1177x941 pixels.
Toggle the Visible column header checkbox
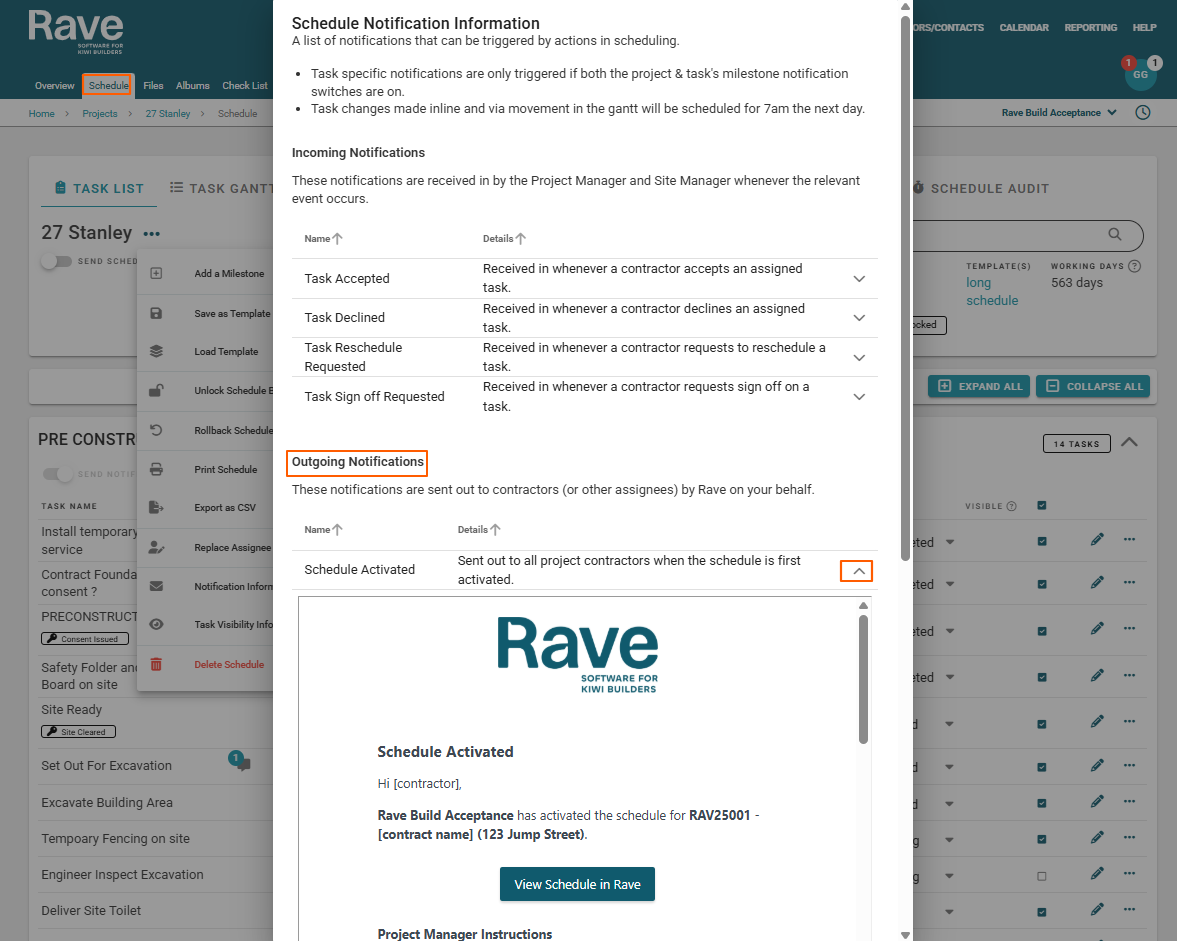pyautogui.click(x=1041, y=505)
